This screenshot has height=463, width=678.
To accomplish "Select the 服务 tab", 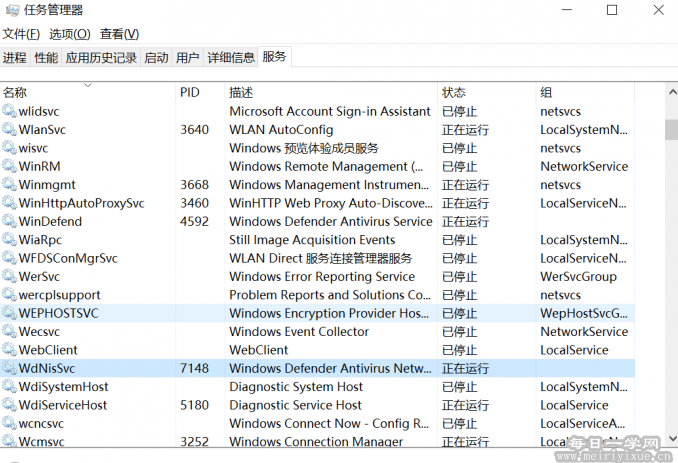I will (274, 57).
